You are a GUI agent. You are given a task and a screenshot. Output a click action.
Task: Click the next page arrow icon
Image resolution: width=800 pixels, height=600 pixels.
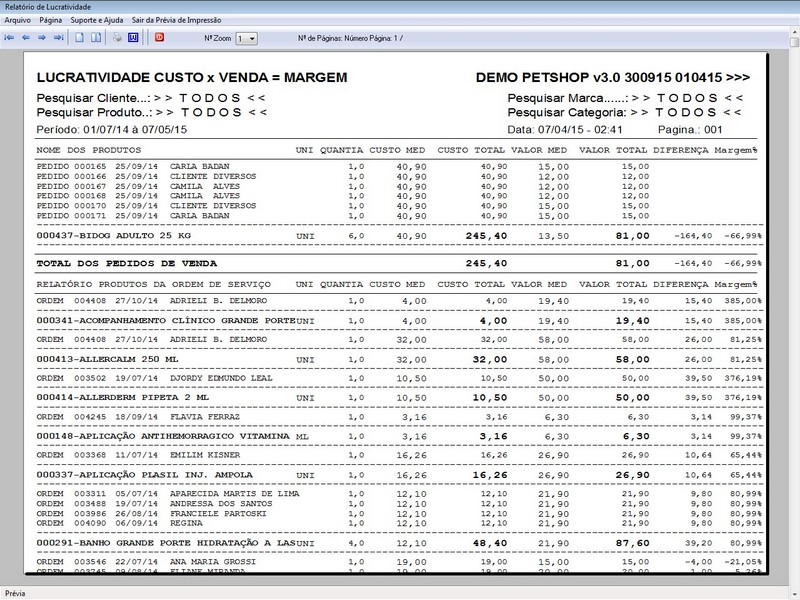(42, 37)
